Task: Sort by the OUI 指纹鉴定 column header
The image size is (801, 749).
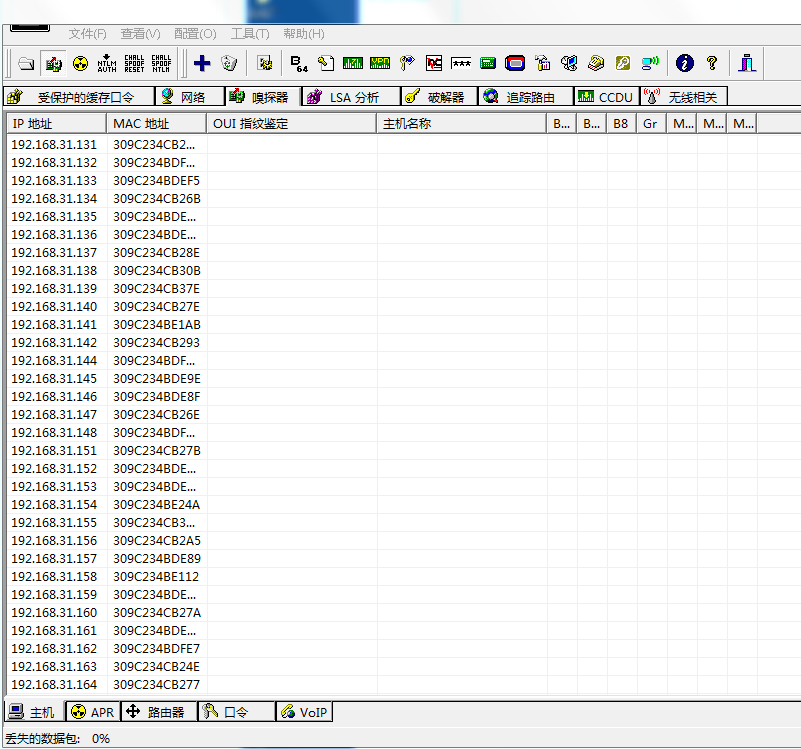Action: pyautogui.click(x=292, y=124)
